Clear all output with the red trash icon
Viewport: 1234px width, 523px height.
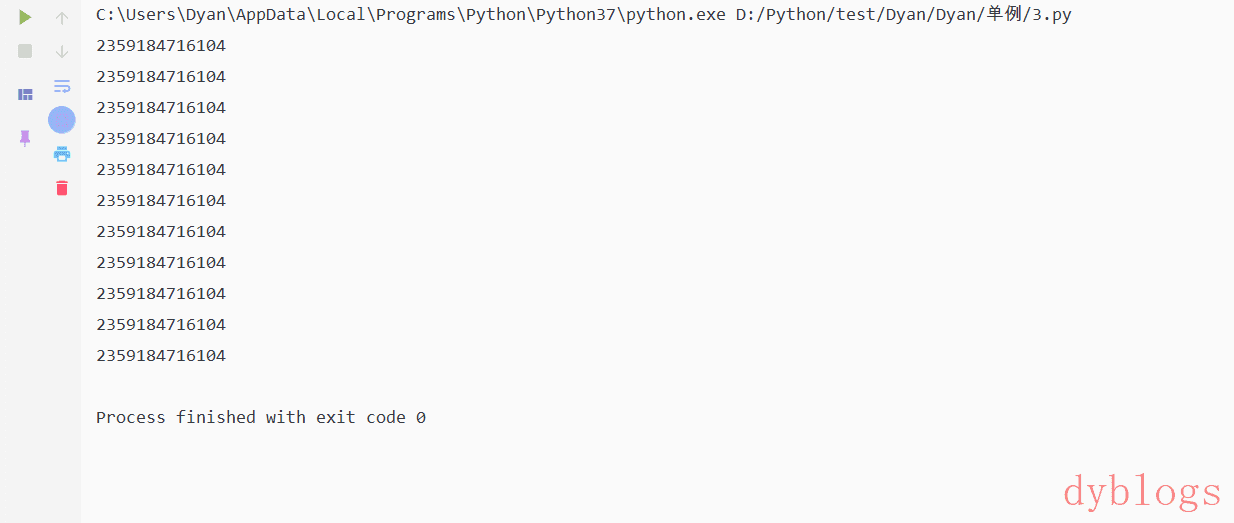coord(62,188)
